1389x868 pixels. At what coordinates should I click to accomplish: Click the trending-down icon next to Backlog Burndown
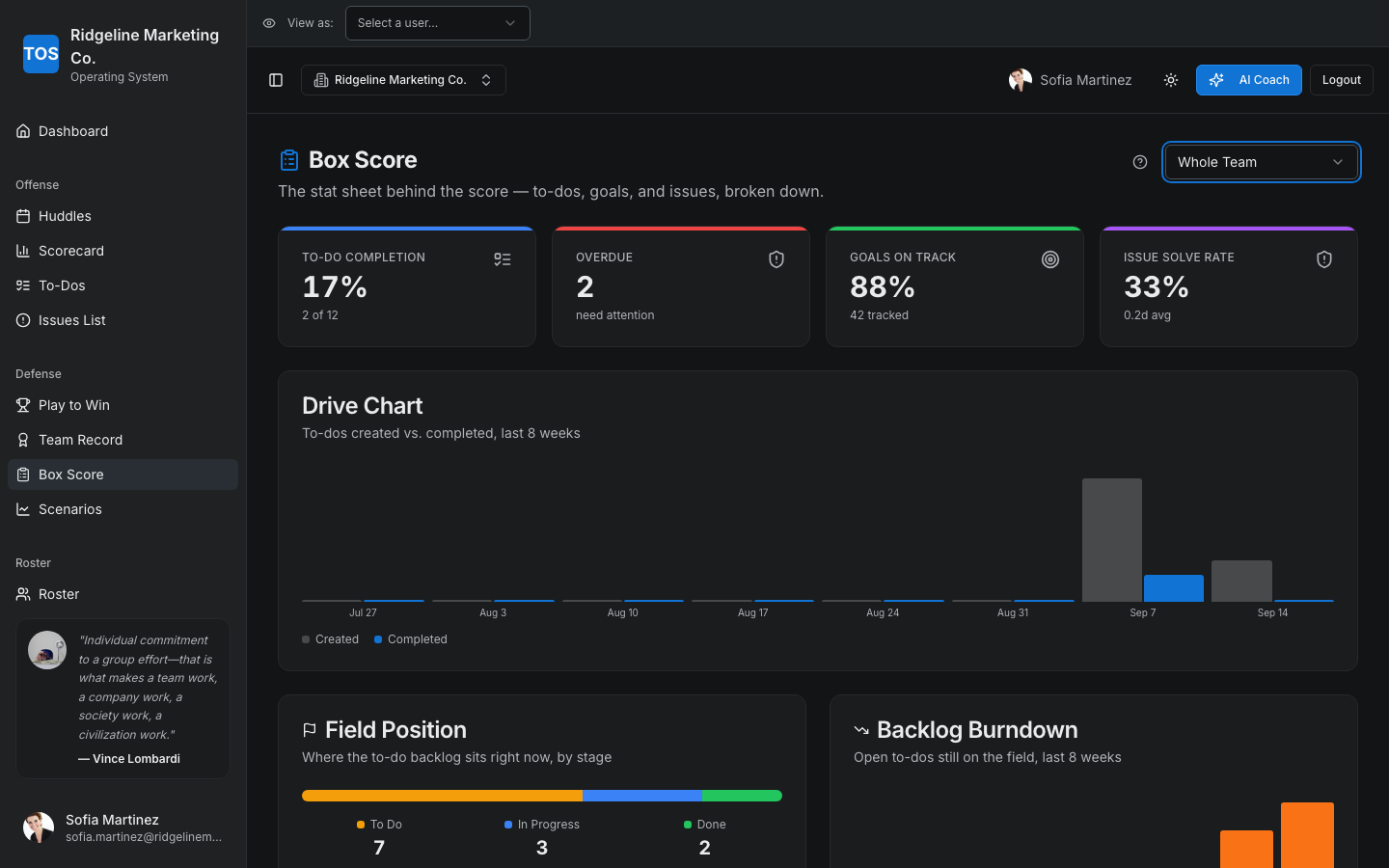[x=861, y=730]
